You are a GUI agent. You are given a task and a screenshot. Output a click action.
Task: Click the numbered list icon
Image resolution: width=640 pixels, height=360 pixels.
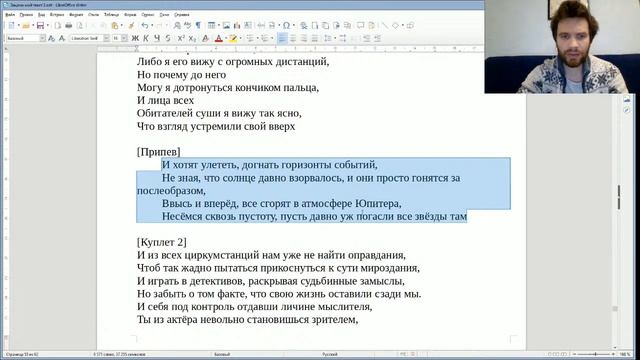point(264,38)
